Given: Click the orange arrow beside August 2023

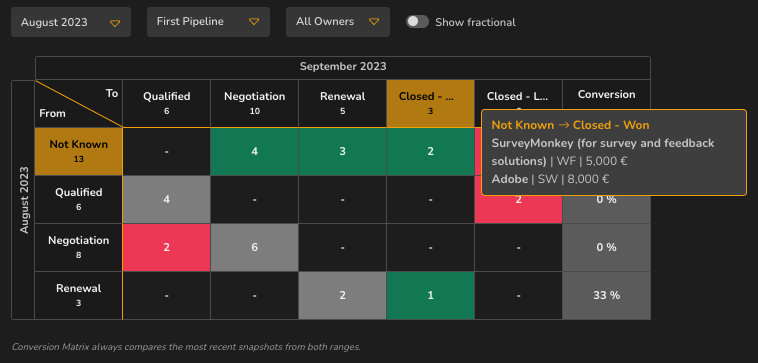Looking at the screenshot, I should tap(115, 23).
